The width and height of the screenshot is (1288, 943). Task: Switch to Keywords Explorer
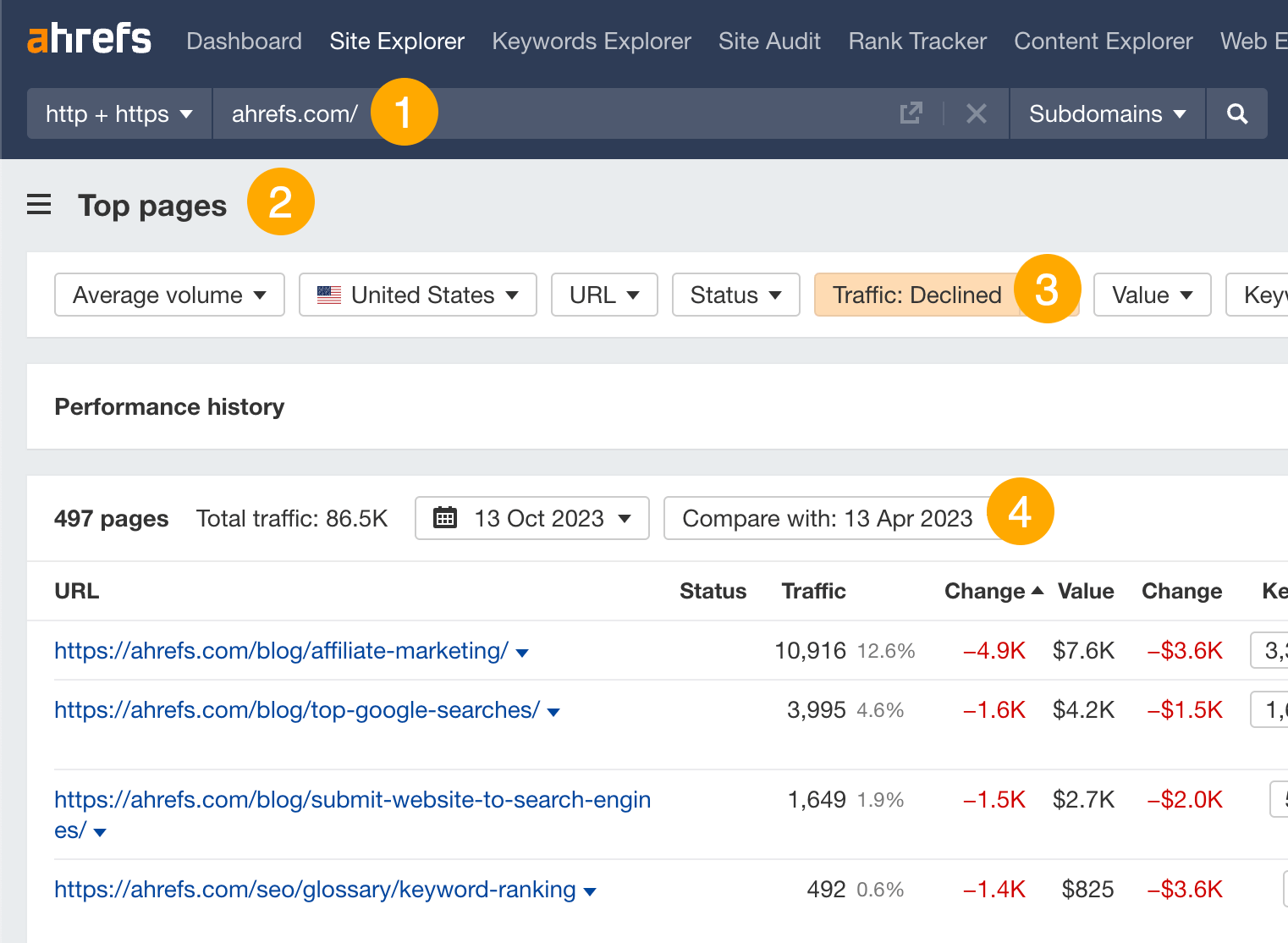(591, 41)
